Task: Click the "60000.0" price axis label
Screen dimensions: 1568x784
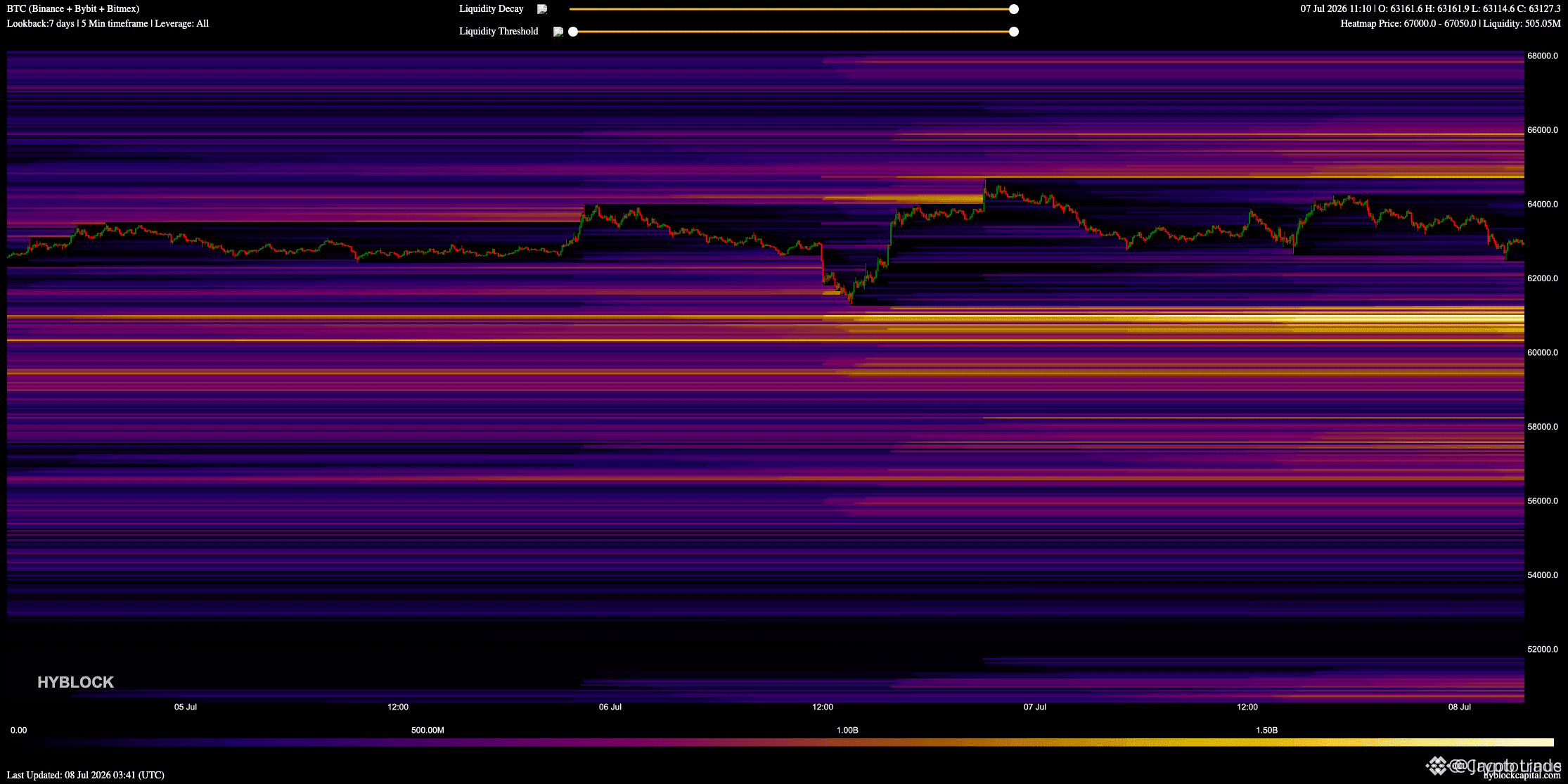Action: (x=1543, y=353)
